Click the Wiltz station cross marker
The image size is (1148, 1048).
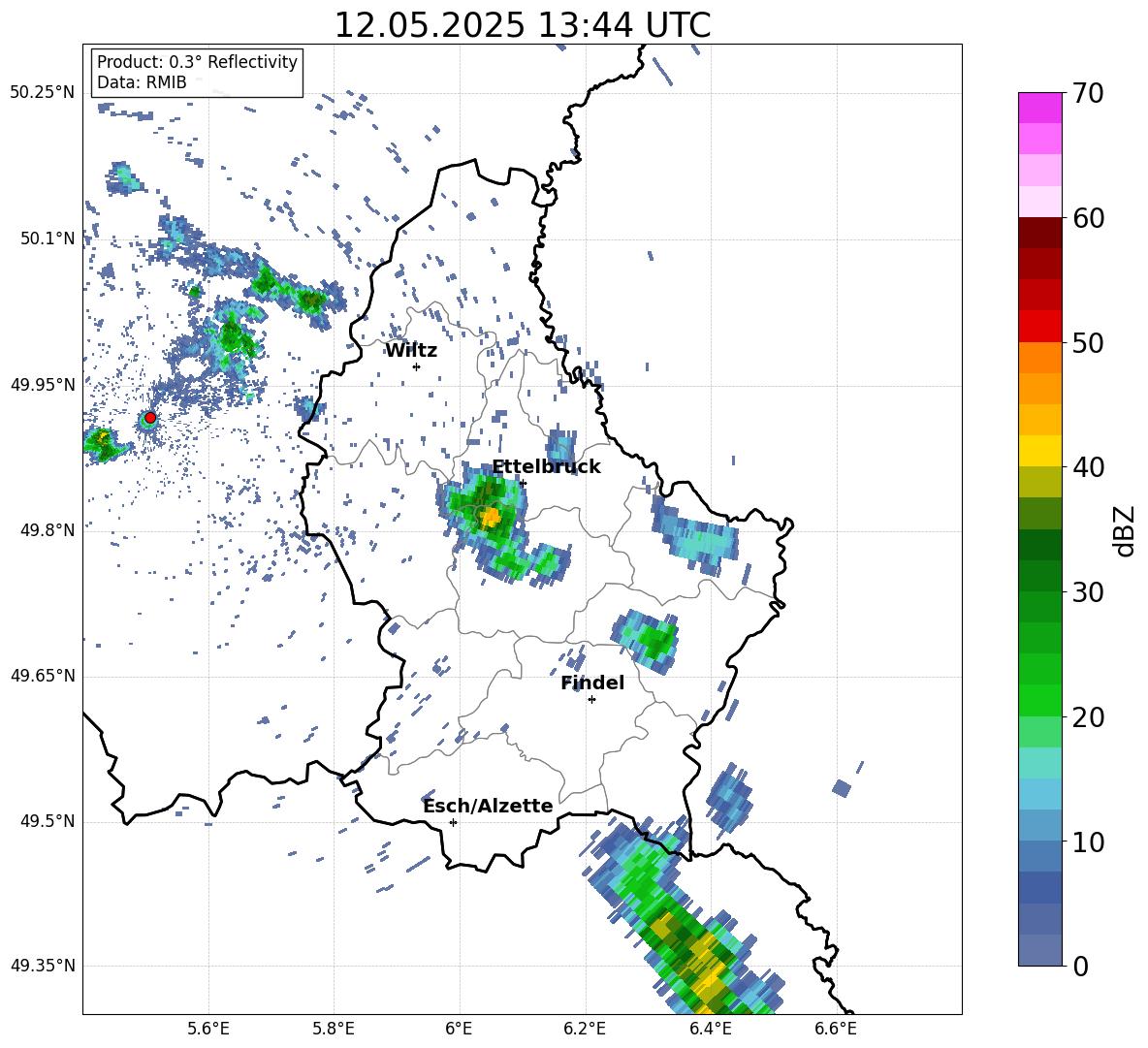coord(417,367)
